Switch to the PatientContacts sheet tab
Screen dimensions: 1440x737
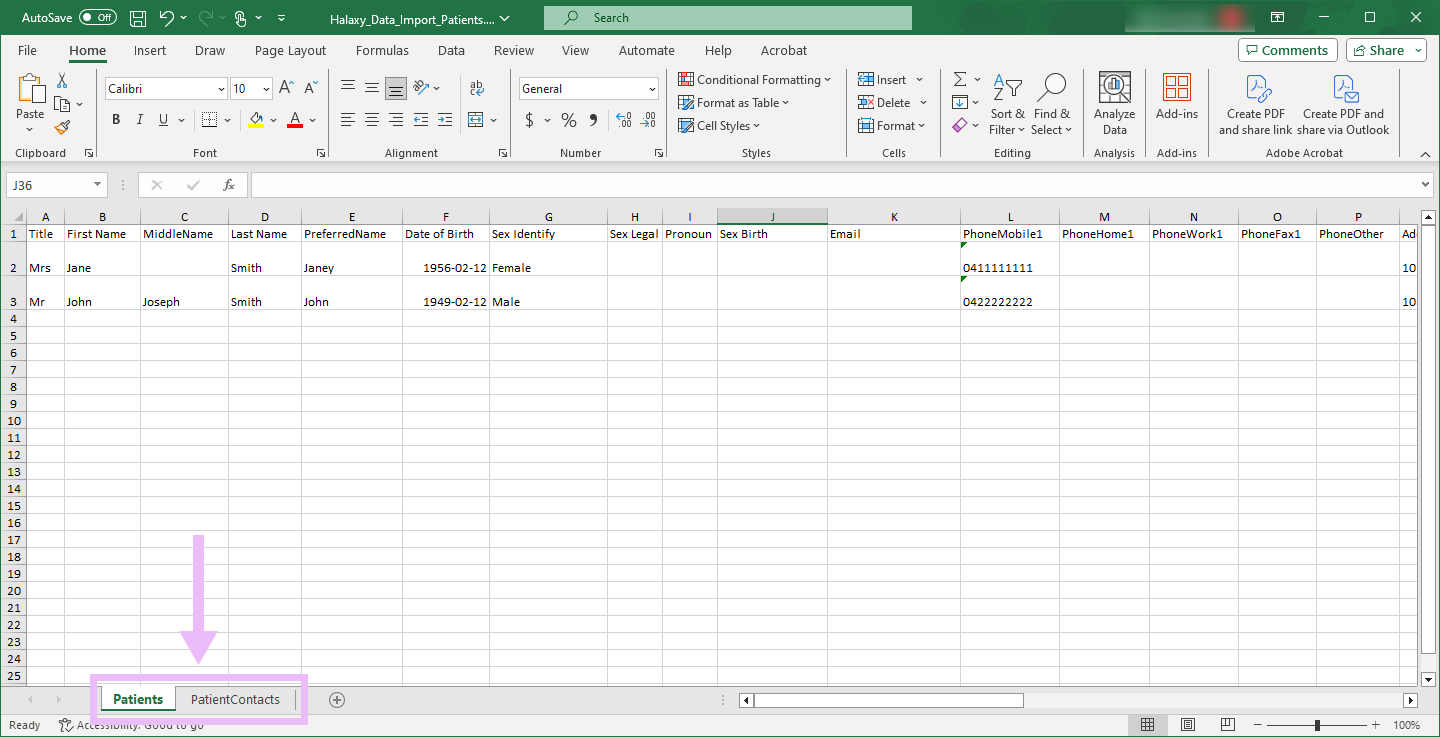[x=235, y=699]
